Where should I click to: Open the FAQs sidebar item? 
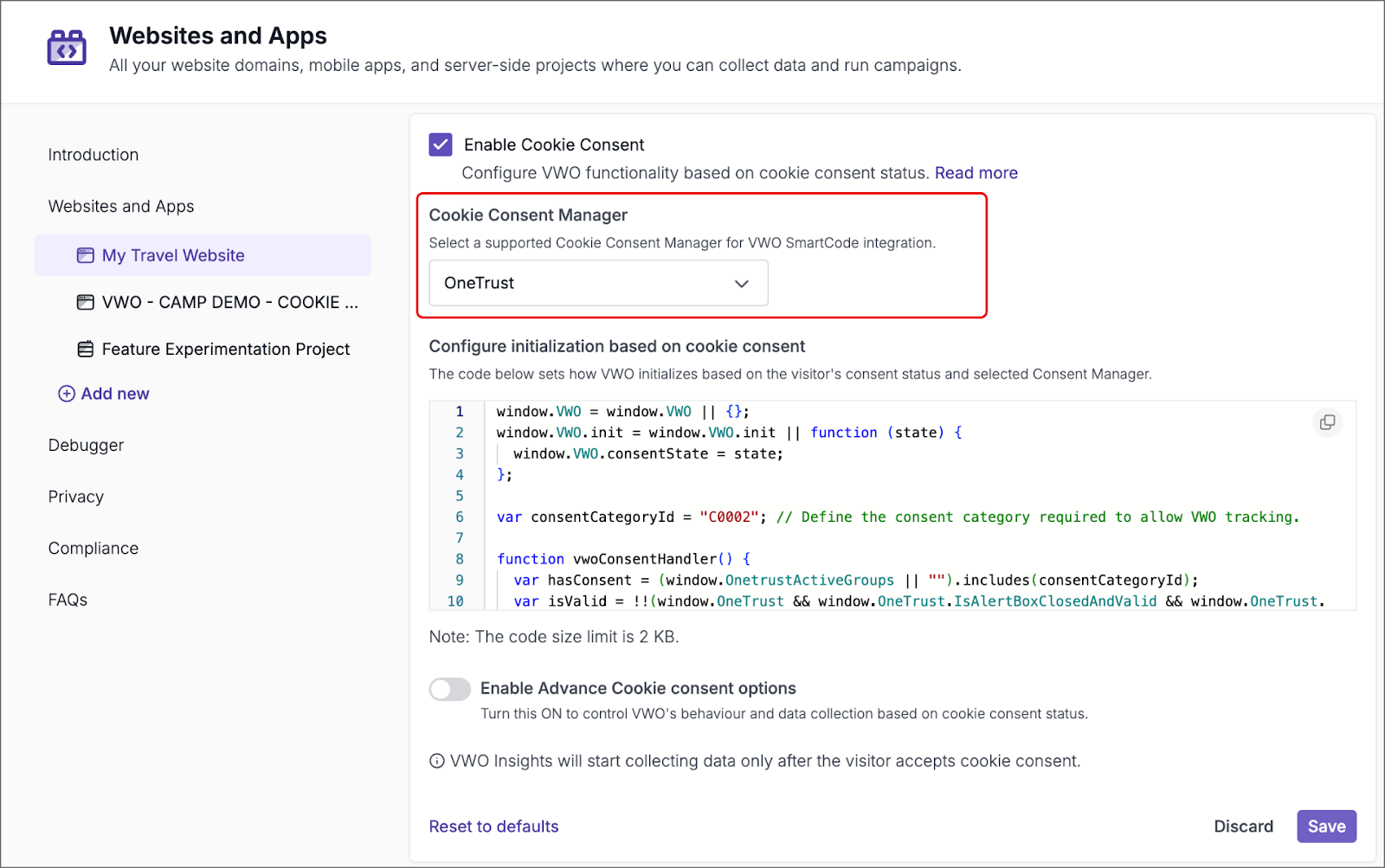[68, 600]
